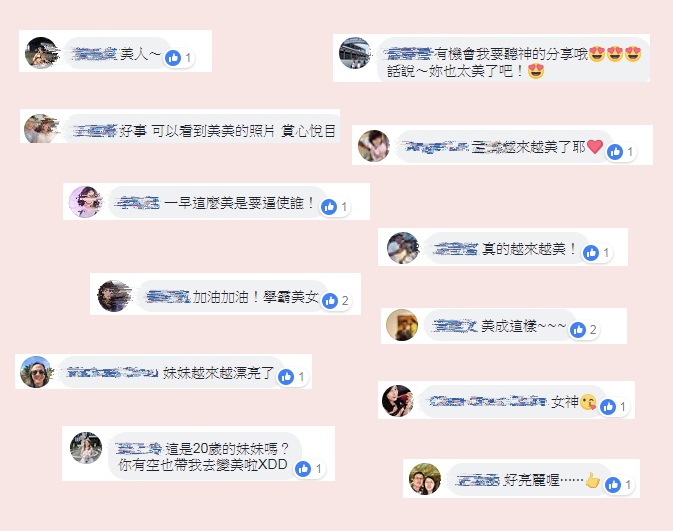Open the avatar beside 賞心悅目 comment

(x=40, y=128)
